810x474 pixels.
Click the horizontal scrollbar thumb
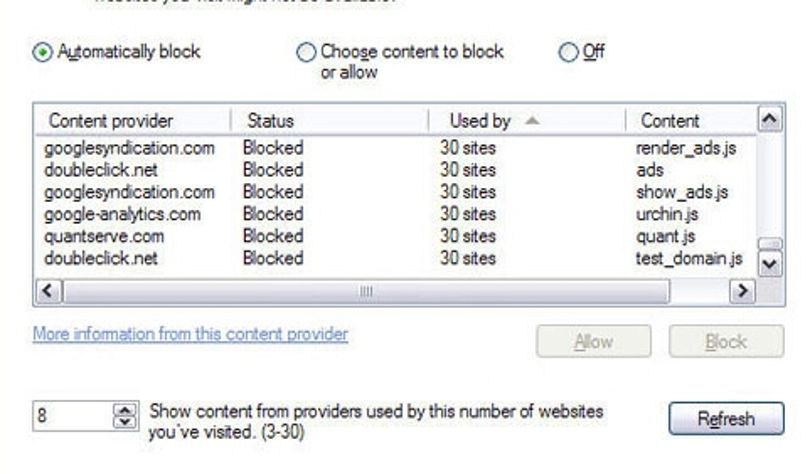366,291
